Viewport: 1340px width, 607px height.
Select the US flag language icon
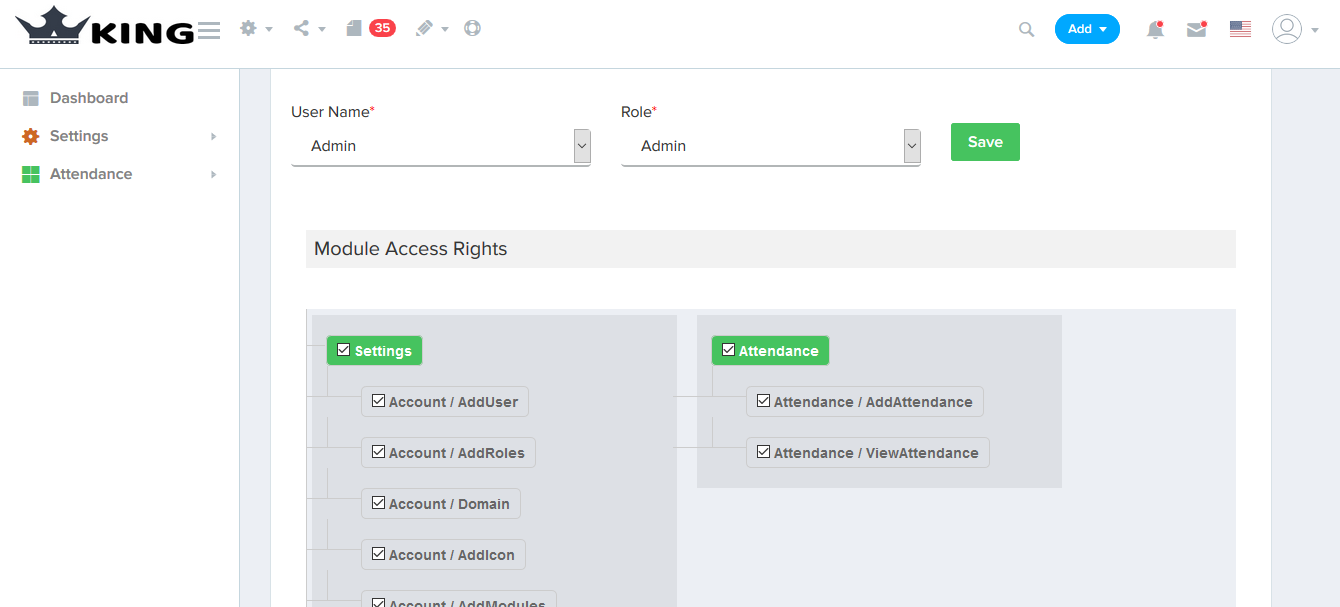click(1240, 29)
